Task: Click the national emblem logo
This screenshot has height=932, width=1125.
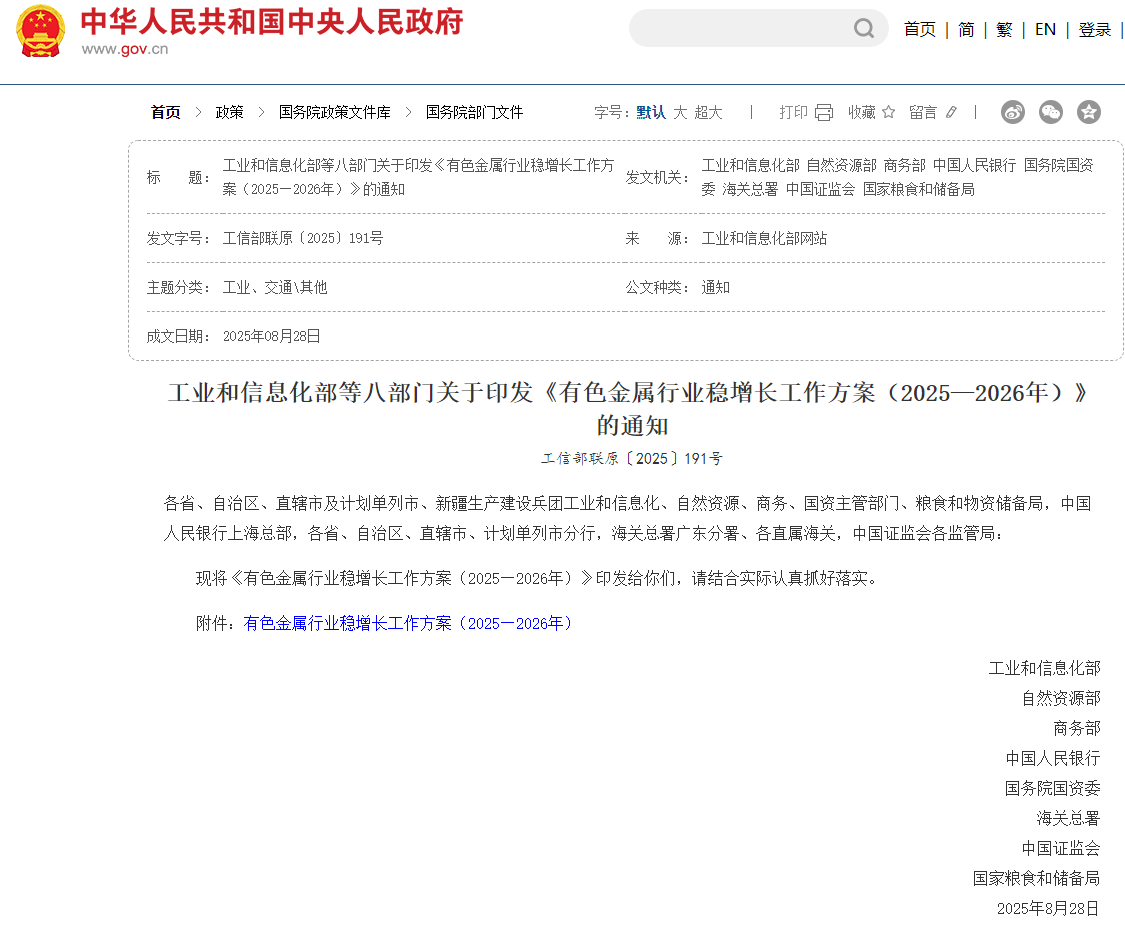Action: (41, 31)
